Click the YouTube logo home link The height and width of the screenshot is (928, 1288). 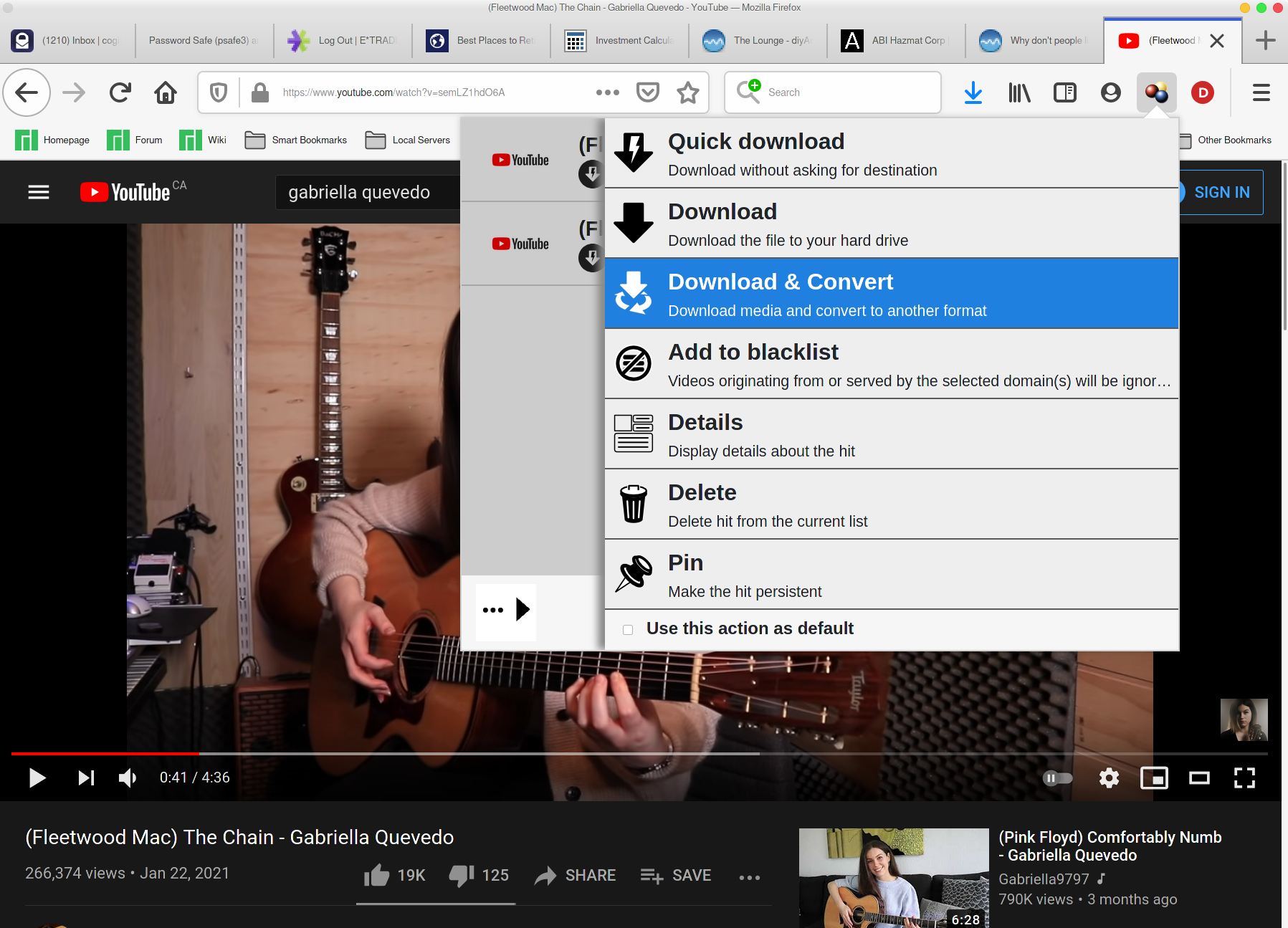[125, 192]
